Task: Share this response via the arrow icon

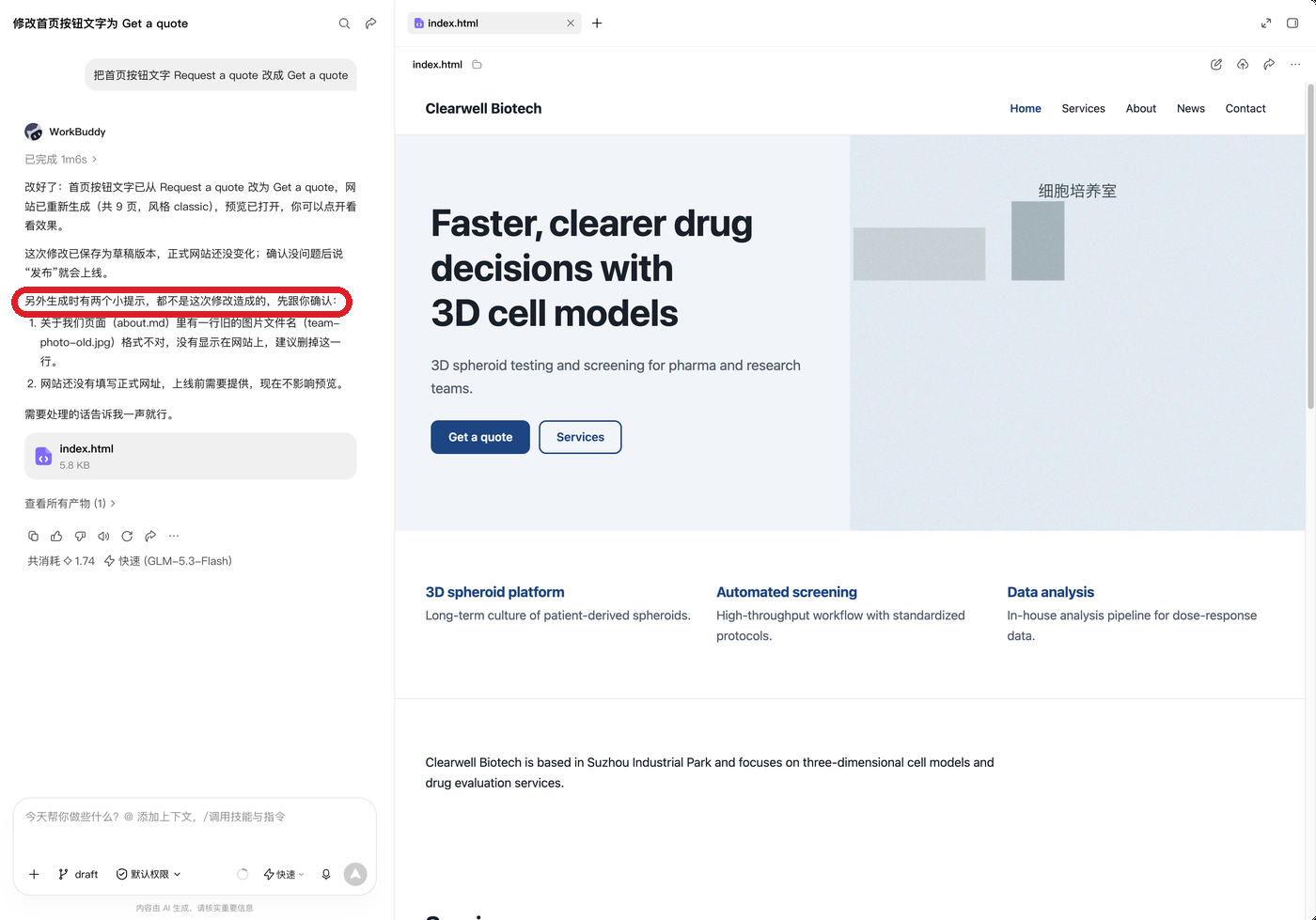Action: pos(150,536)
